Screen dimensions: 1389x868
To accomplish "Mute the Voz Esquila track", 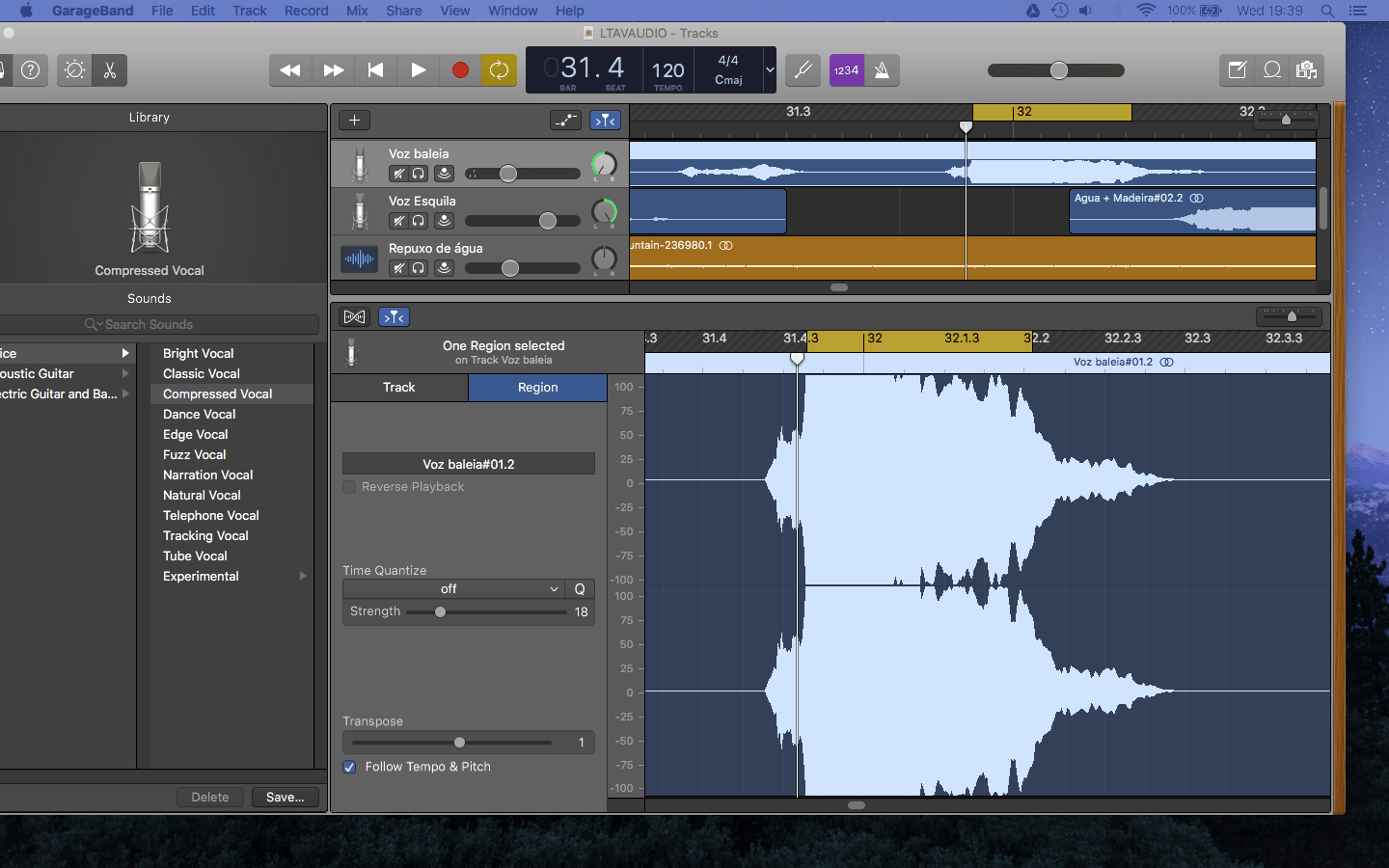I will click(398, 221).
